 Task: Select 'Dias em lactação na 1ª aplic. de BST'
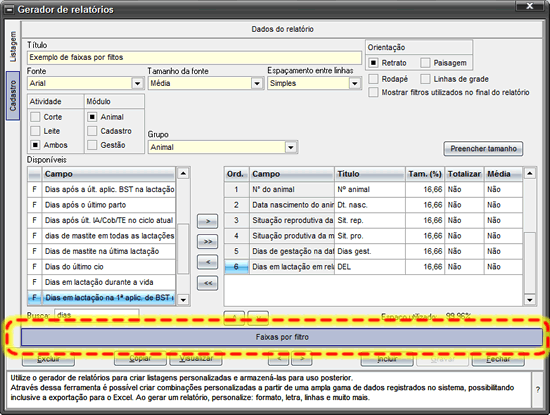coord(102,297)
